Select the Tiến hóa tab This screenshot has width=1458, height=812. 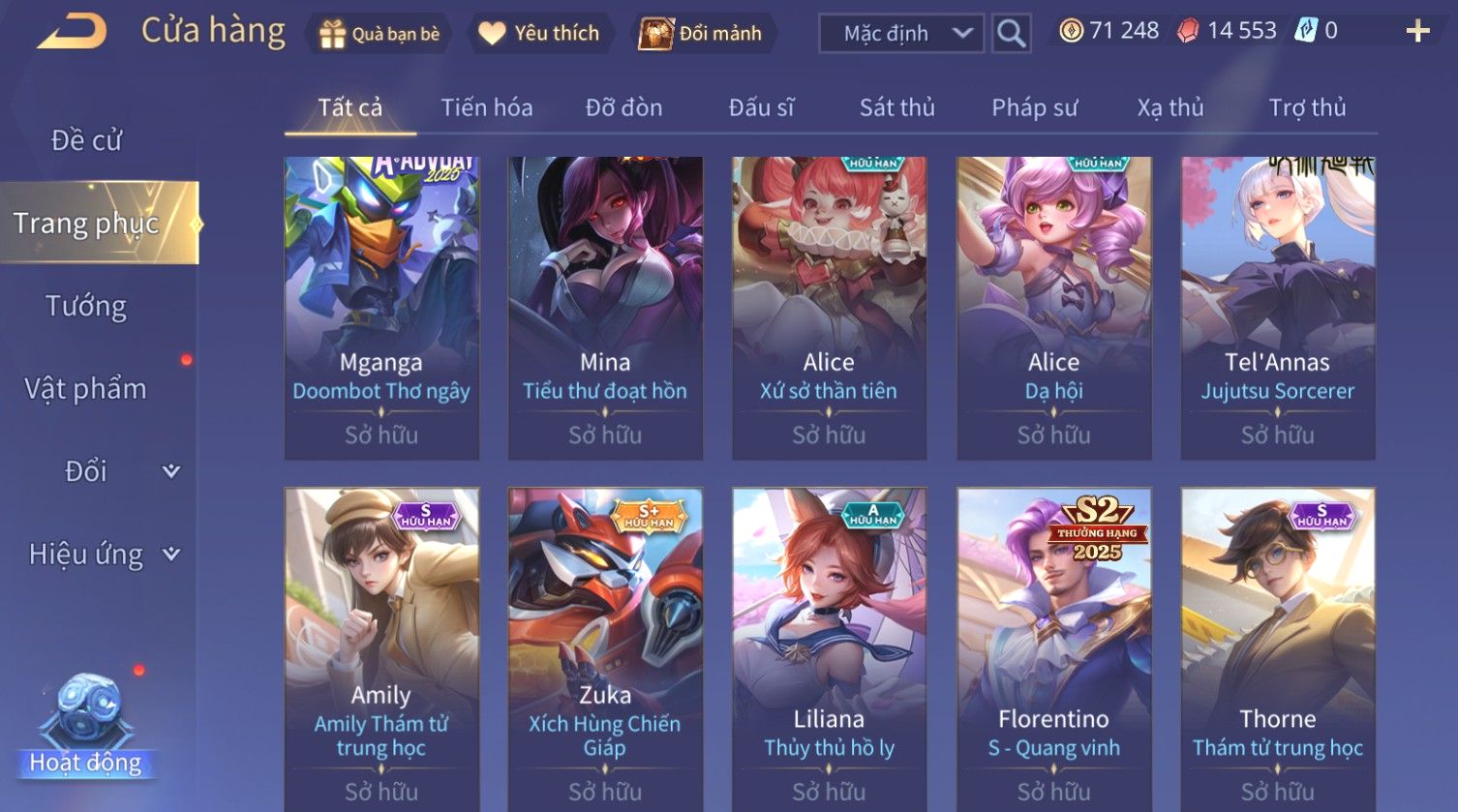[487, 107]
